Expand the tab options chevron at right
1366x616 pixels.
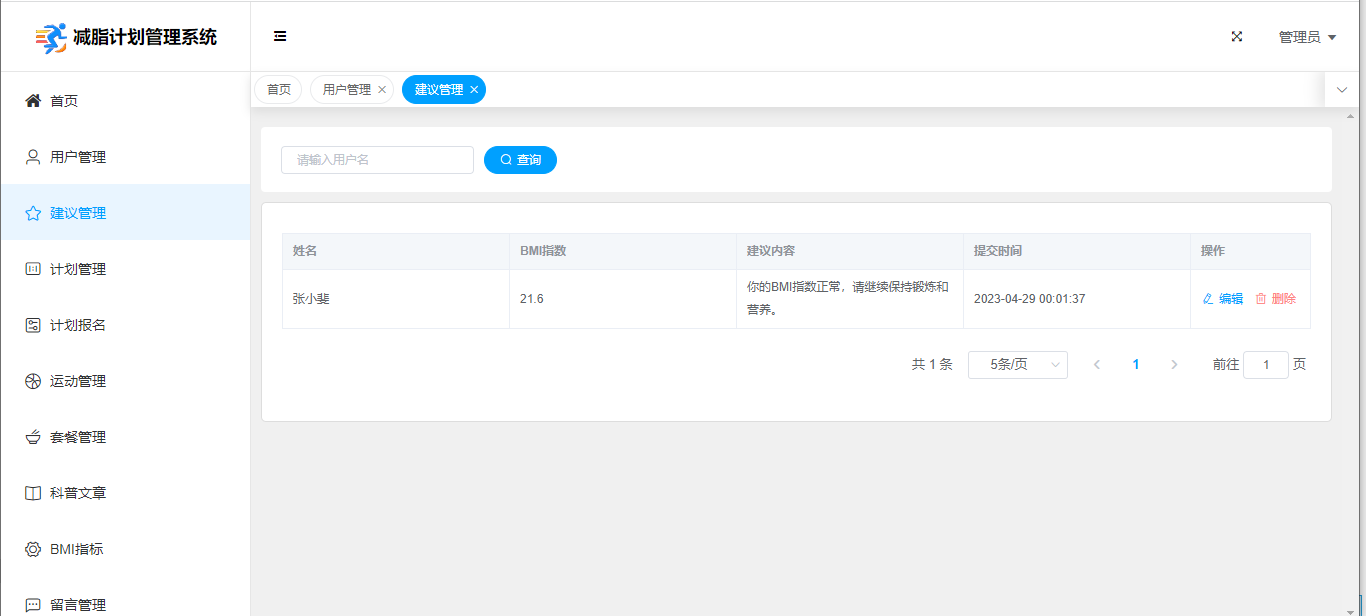tap(1342, 90)
